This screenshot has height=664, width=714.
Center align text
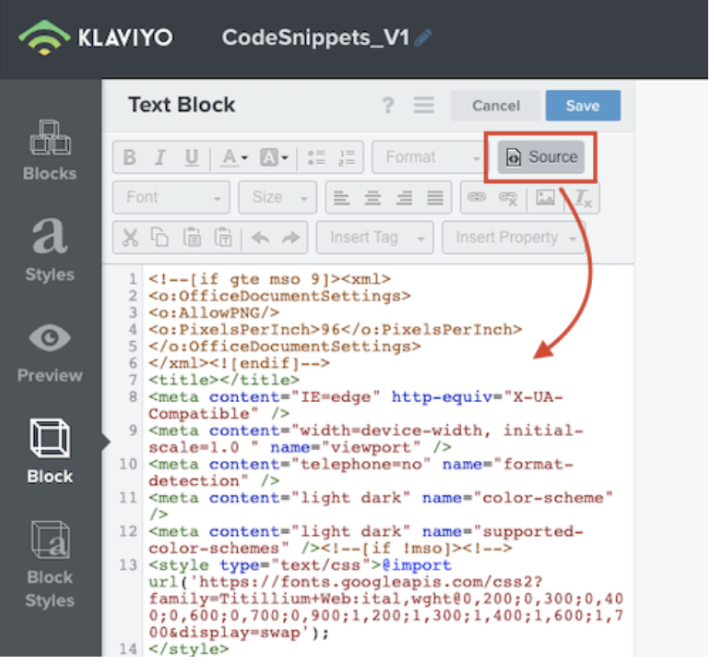(x=372, y=198)
